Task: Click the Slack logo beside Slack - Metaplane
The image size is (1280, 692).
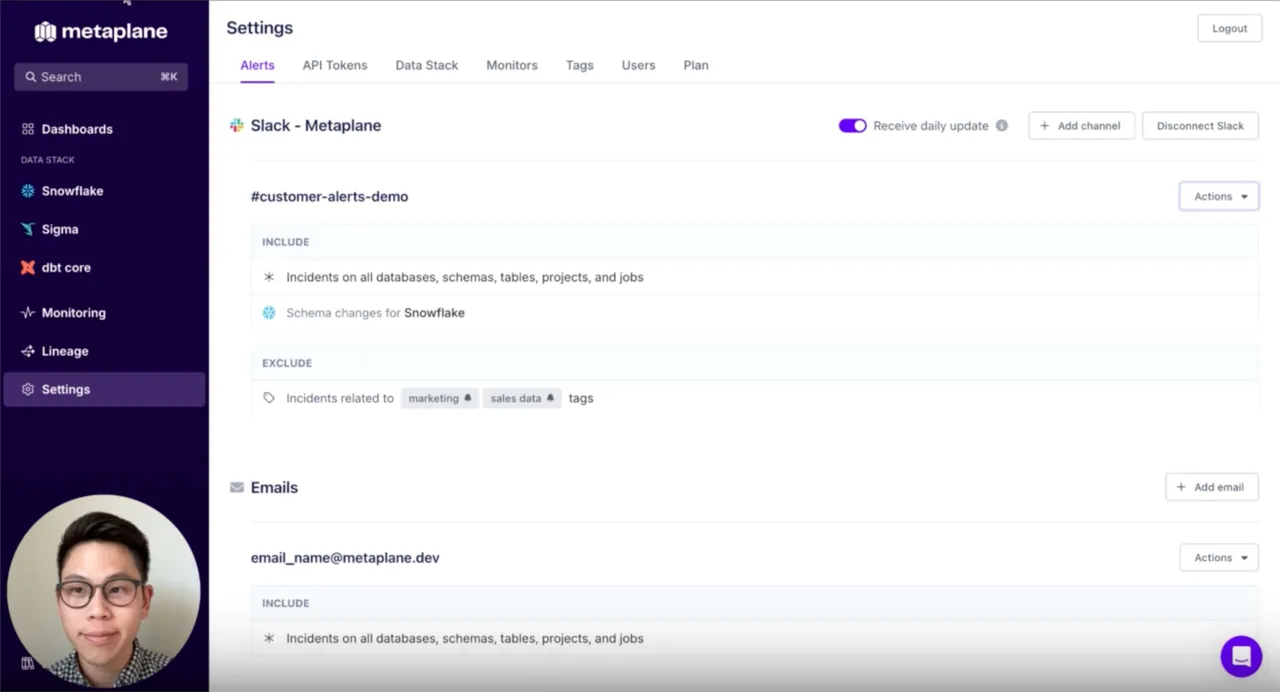Action: [237, 126]
